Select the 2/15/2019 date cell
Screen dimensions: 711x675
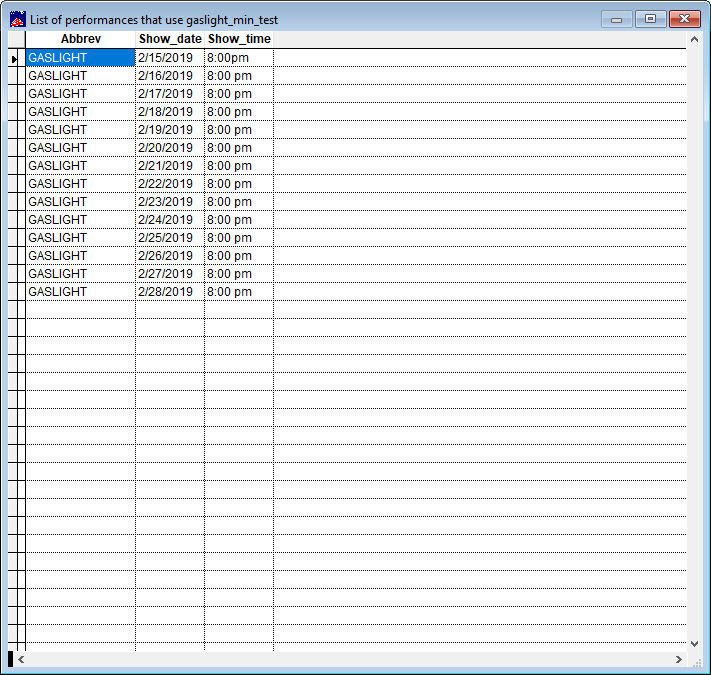click(x=170, y=58)
